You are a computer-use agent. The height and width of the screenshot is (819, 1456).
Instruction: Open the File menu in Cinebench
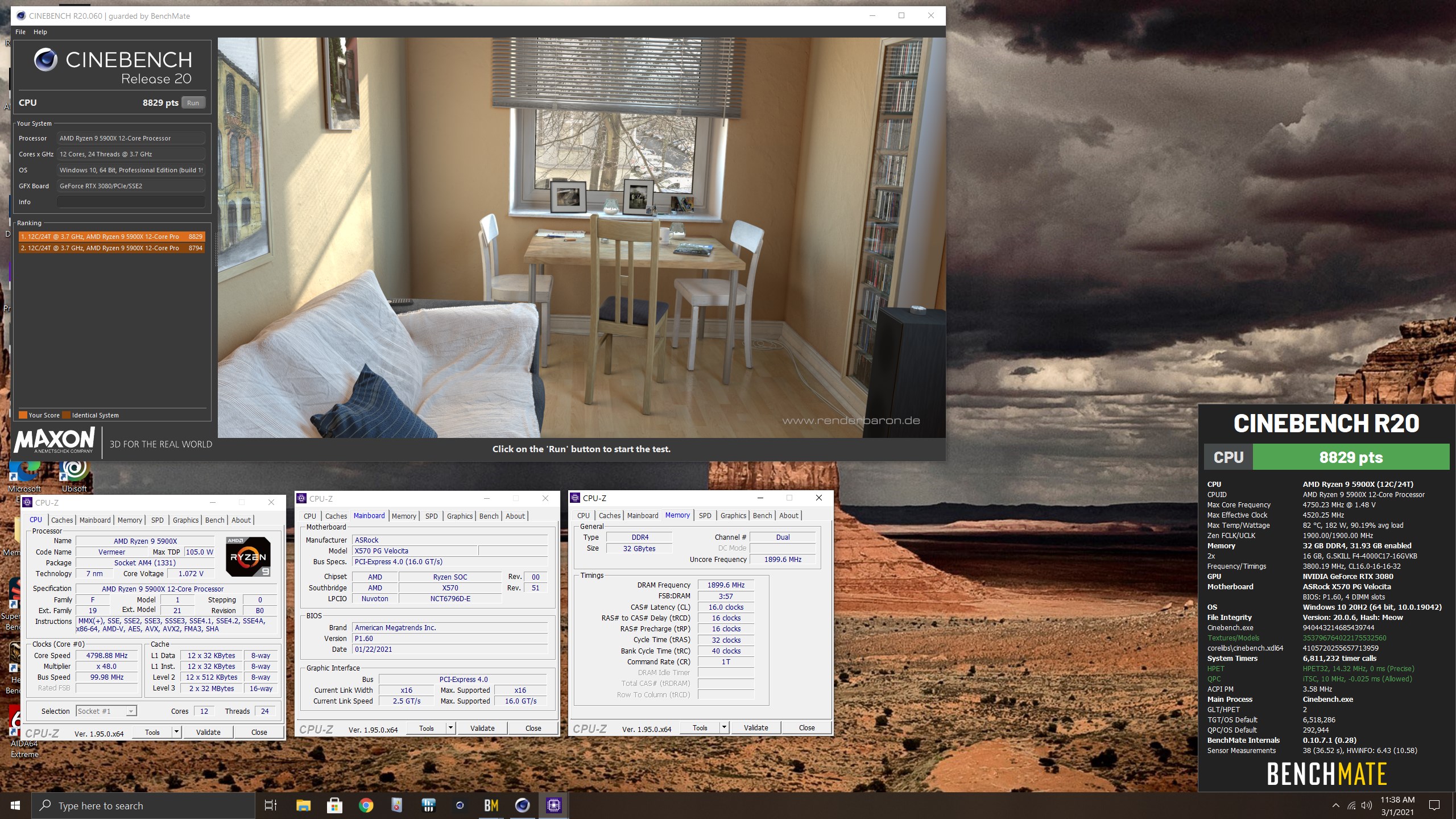coord(20,32)
